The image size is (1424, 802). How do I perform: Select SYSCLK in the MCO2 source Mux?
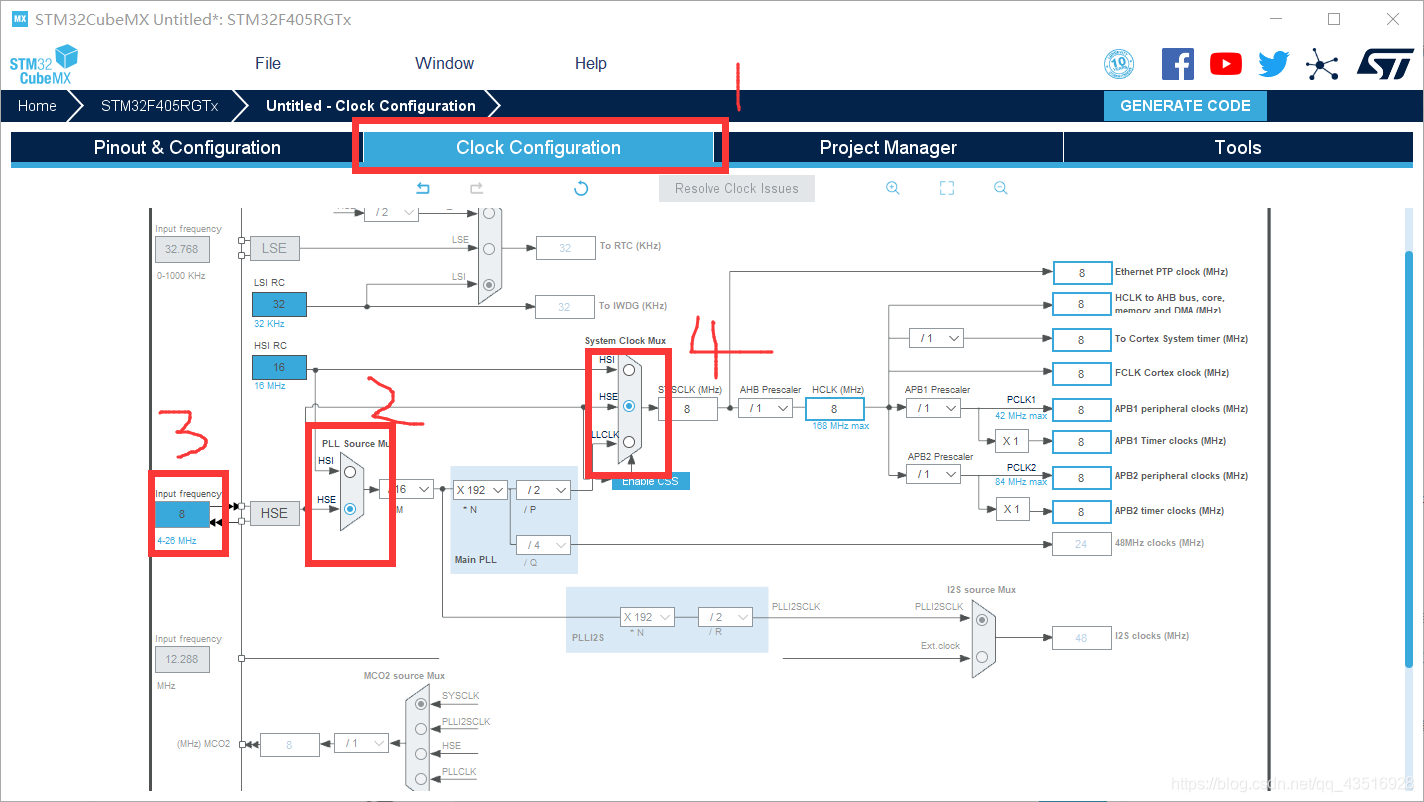tap(421, 704)
